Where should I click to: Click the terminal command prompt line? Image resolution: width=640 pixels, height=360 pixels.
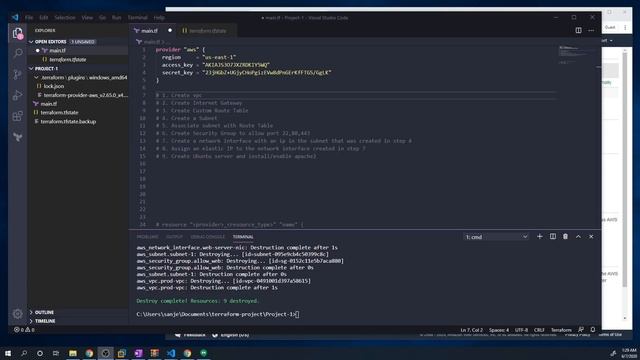pyautogui.click(x=218, y=314)
